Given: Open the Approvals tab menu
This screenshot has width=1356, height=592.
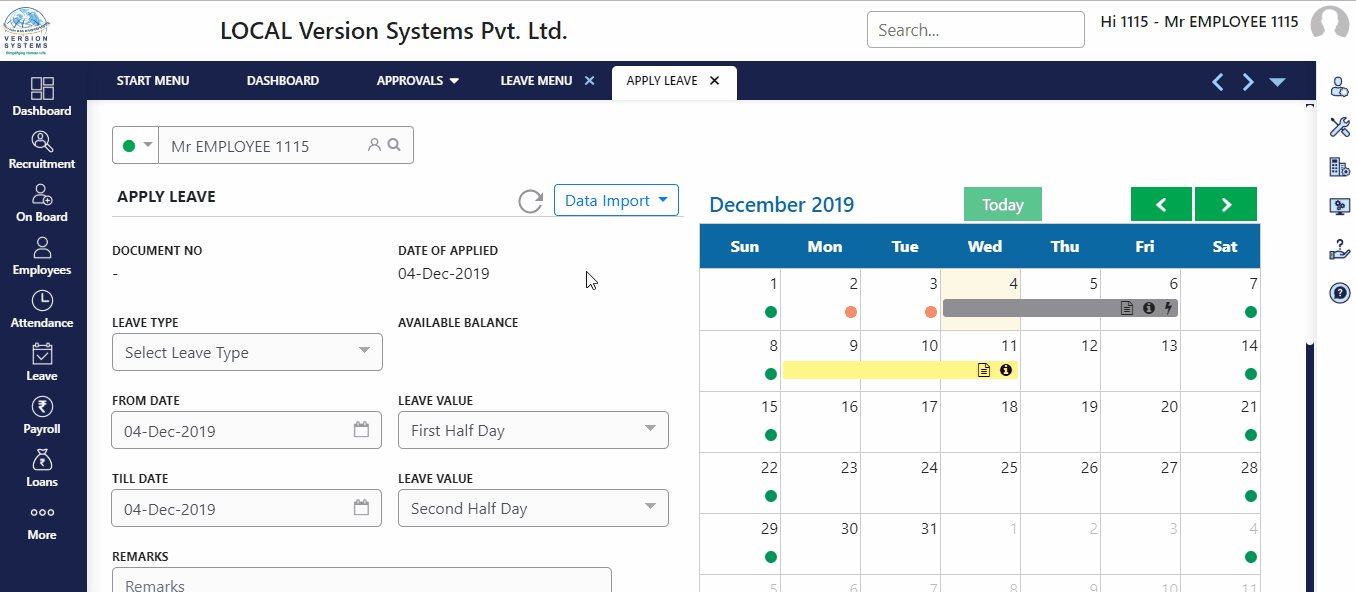Looking at the screenshot, I should [417, 81].
